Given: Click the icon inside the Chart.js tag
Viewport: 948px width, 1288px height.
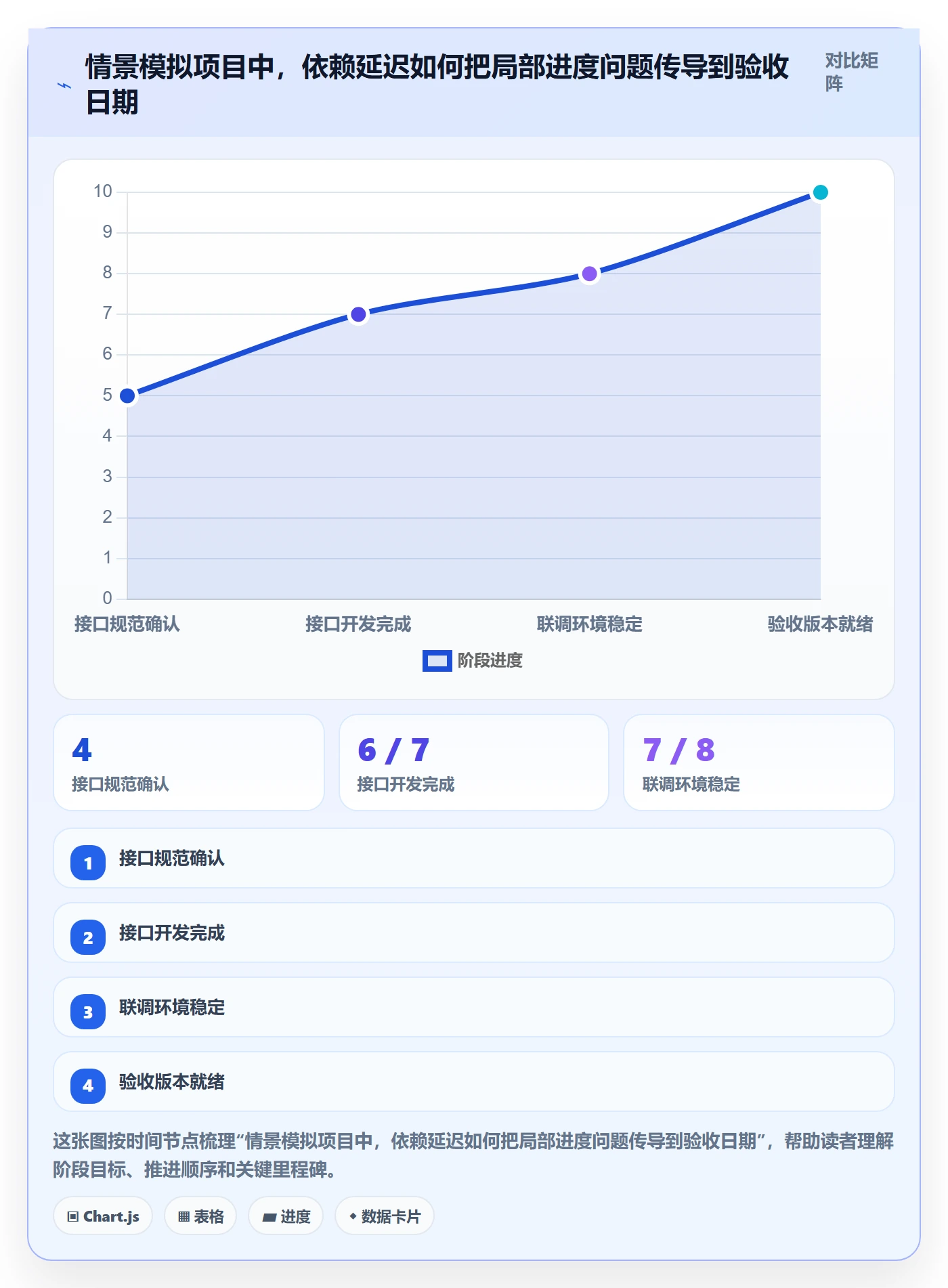Looking at the screenshot, I should tap(73, 1217).
